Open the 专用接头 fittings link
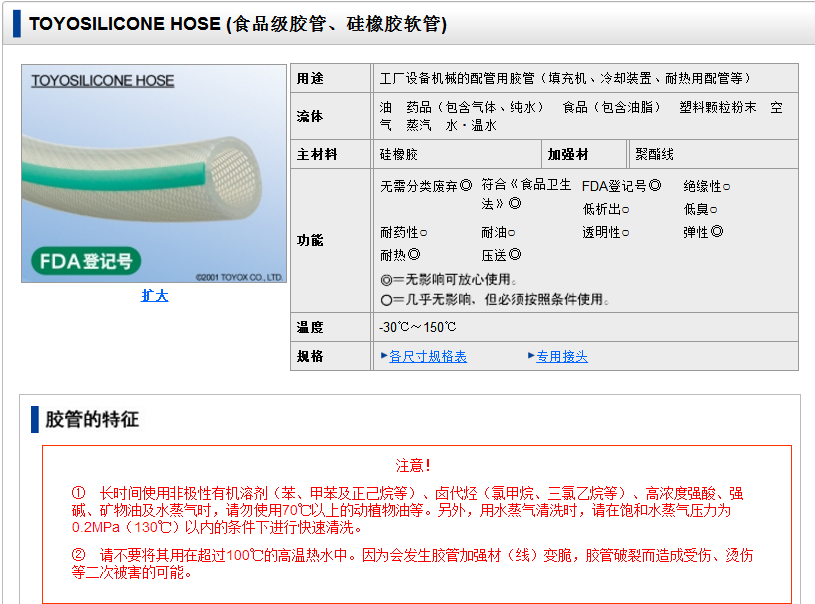 [562, 357]
